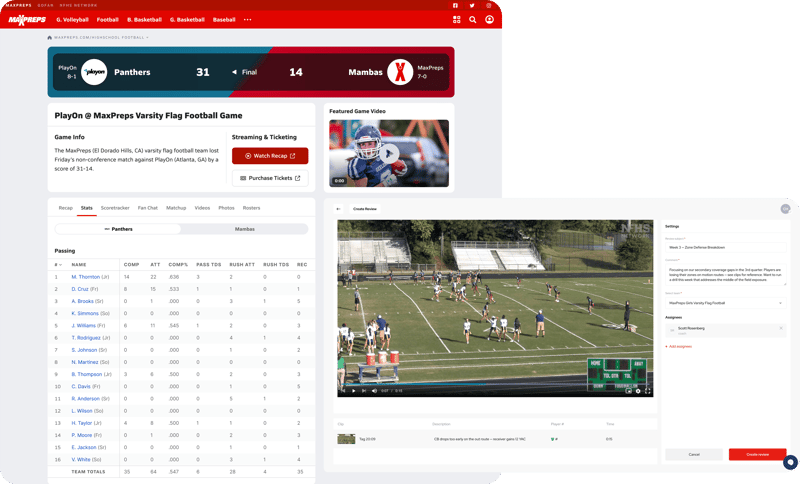Click the Comments text area
The height and width of the screenshot is (484, 800).
[725, 274]
